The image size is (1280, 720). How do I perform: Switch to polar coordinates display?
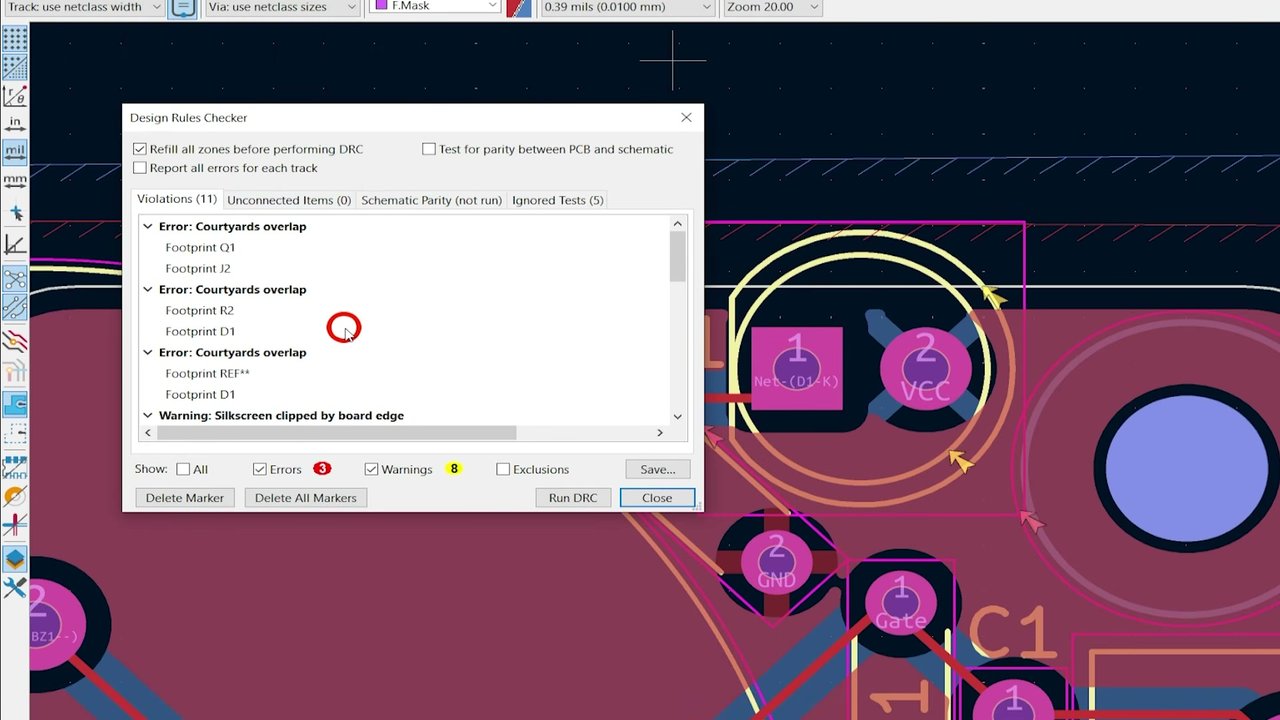click(15, 96)
